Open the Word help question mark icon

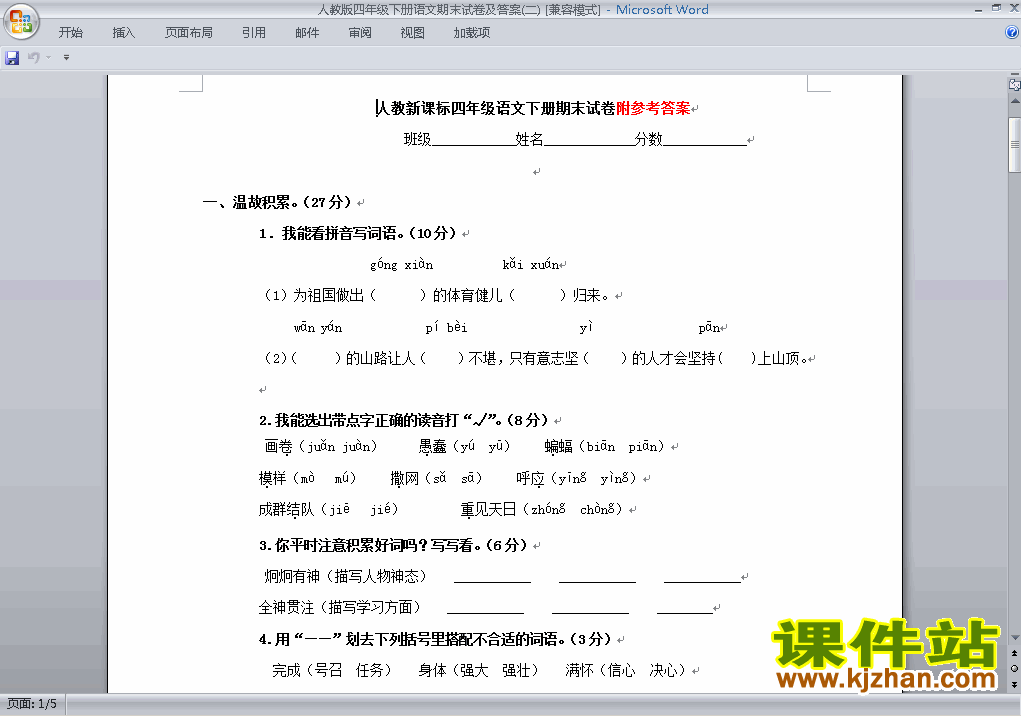[x=1012, y=32]
